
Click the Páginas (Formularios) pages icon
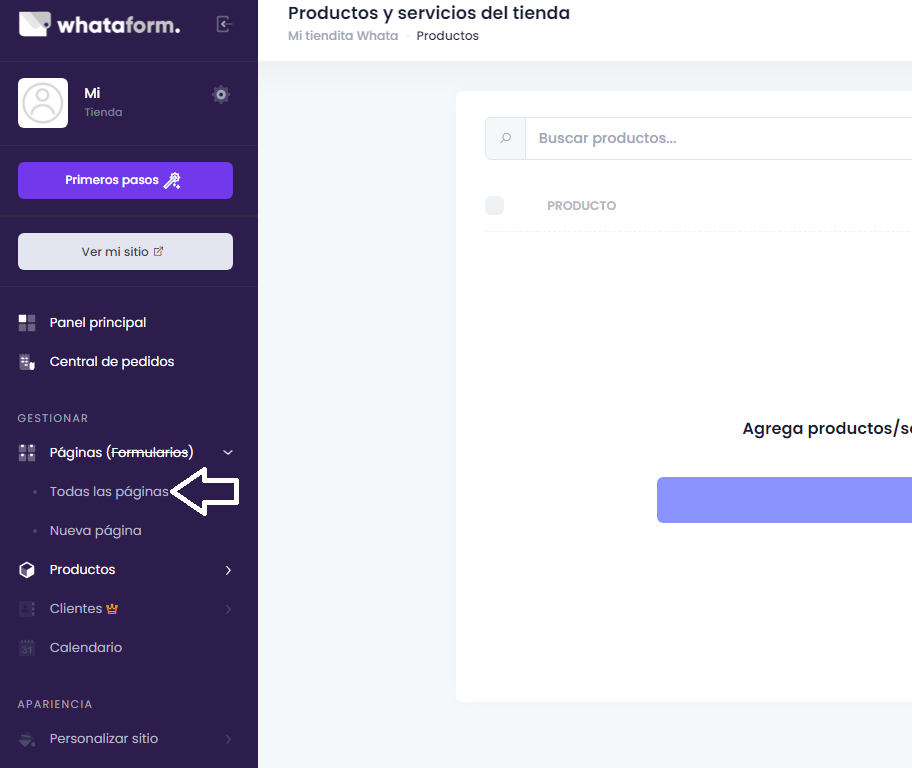(x=26, y=452)
